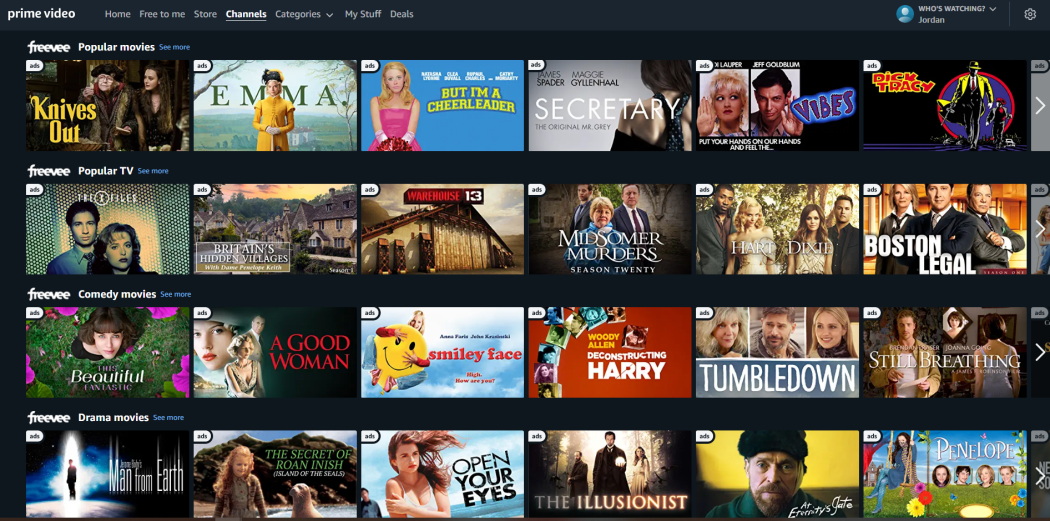Open the Boston Legal thumbnail
1050x521 pixels.
pyautogui.click(x=945, y=229)
